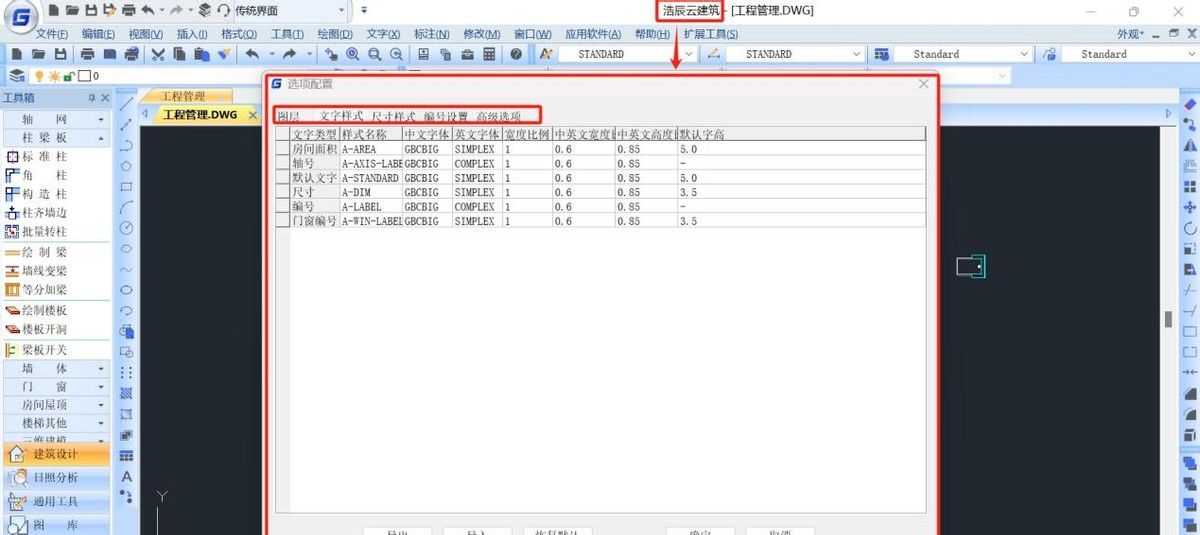Click the Eraser icon on right toolbar
This screenshot has width=1200, height=535.
click(x=1190, y=104)
